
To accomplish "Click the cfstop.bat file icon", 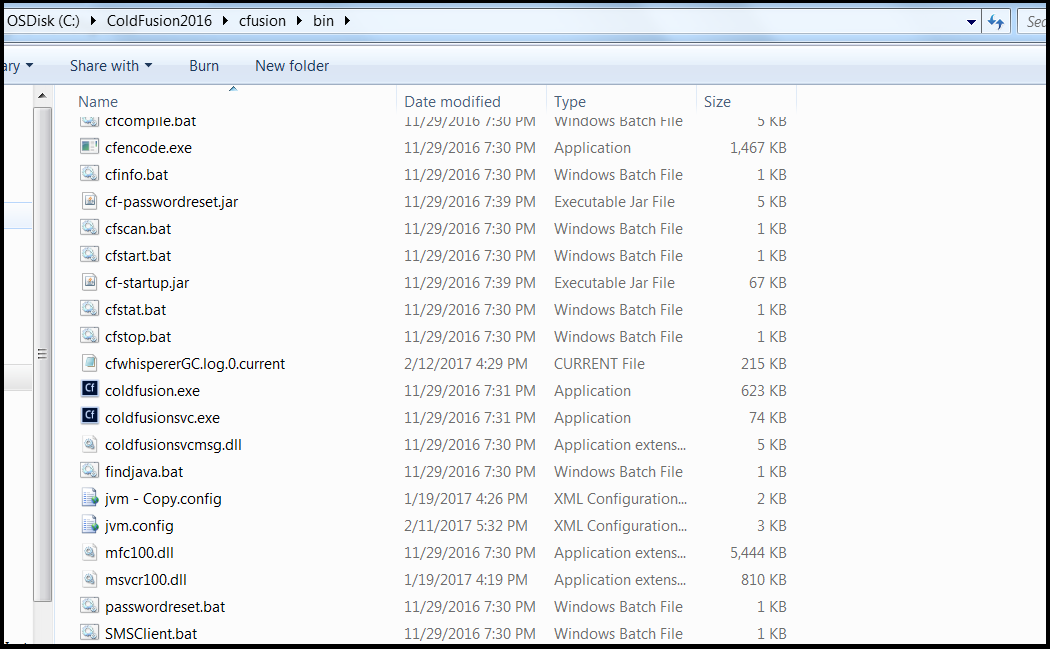I will (90, 336).
